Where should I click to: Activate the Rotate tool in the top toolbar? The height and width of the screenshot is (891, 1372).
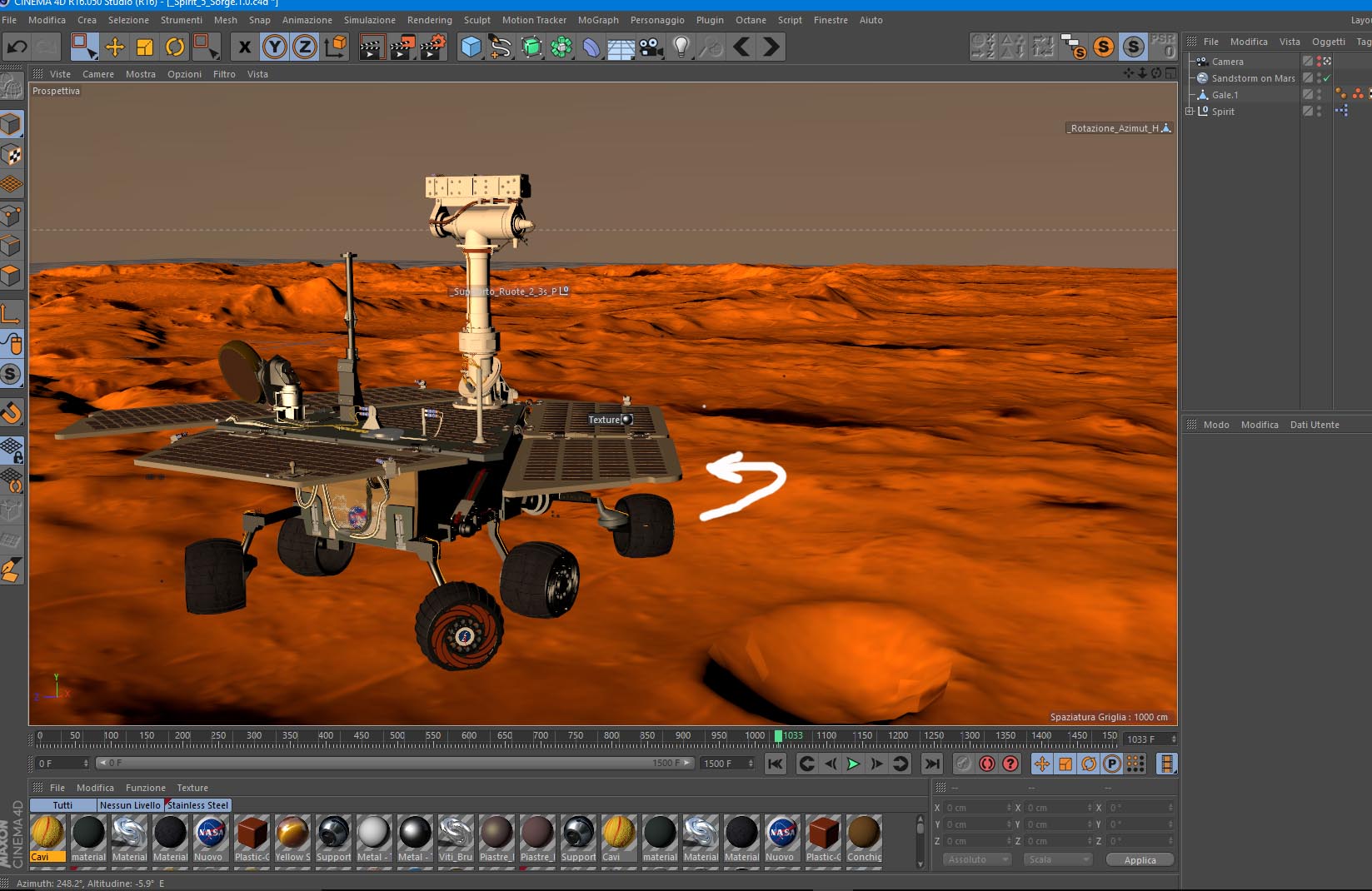pyautogui.click(x=175, y=47)
